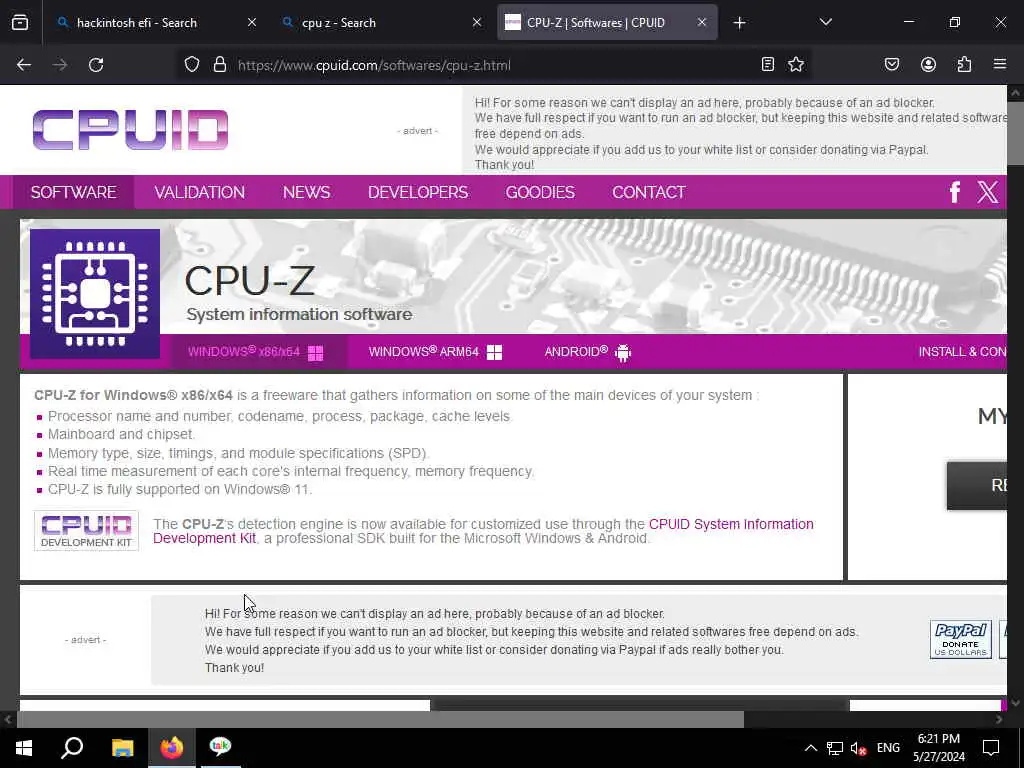Close the cpu z search tab
This screenshot has height=768, width=1024.
pos(477,22)
